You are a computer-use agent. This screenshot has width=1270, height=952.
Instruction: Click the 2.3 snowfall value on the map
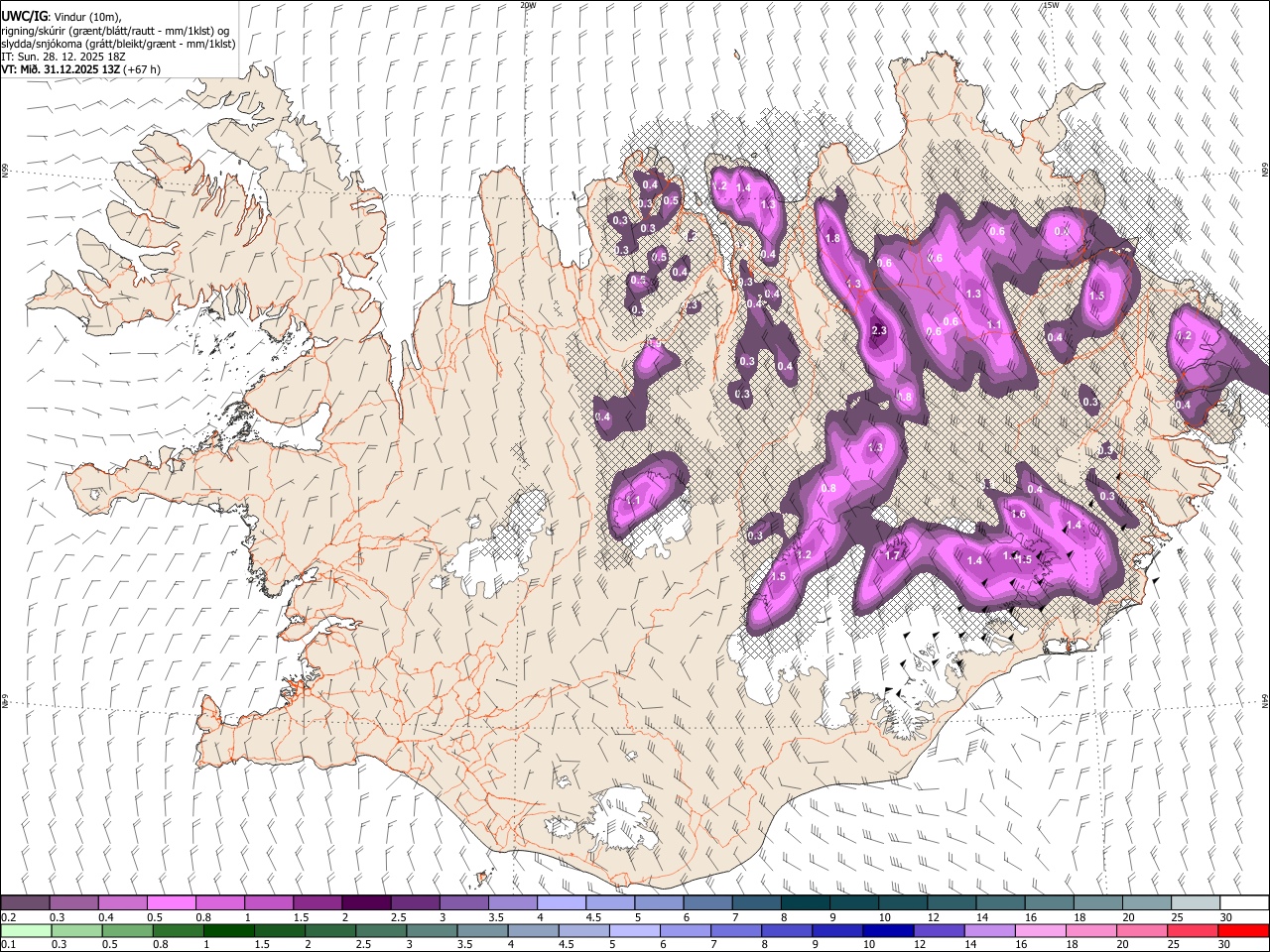(x=879, y=331)
